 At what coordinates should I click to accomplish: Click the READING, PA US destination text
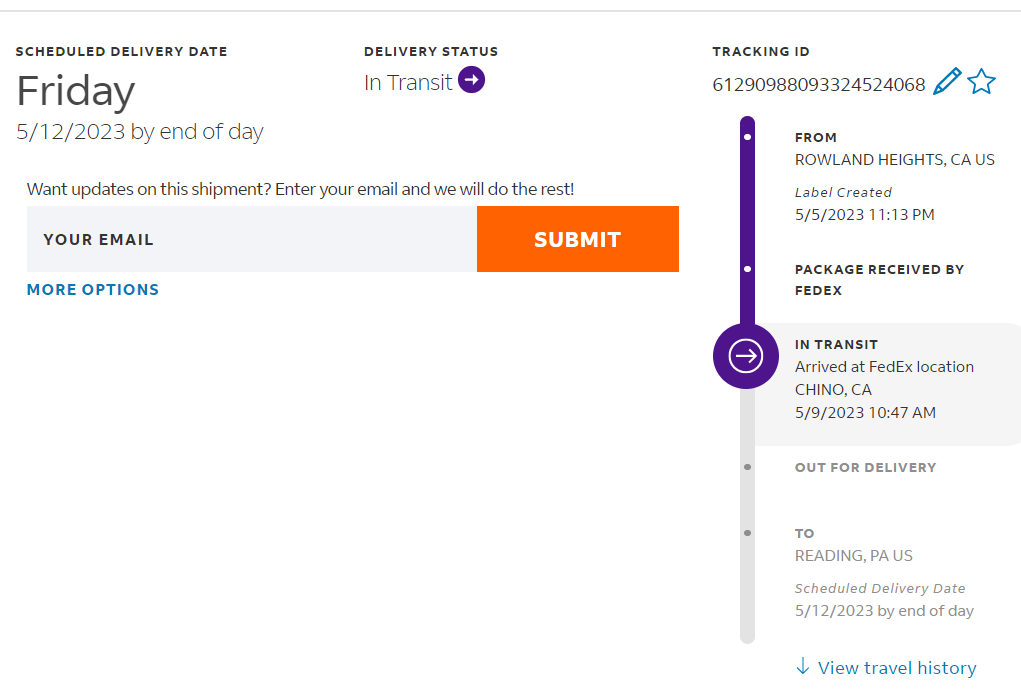(x=853, y=556)
